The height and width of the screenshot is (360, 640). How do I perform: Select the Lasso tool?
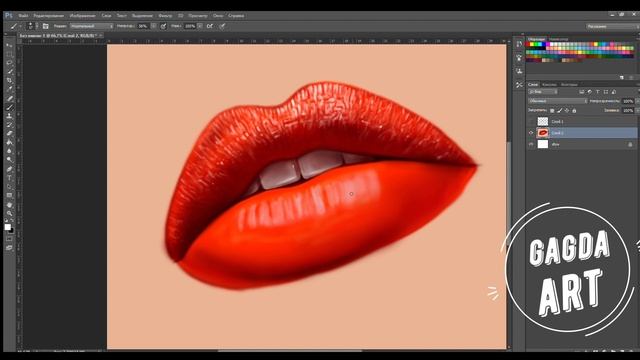point(9,63)
